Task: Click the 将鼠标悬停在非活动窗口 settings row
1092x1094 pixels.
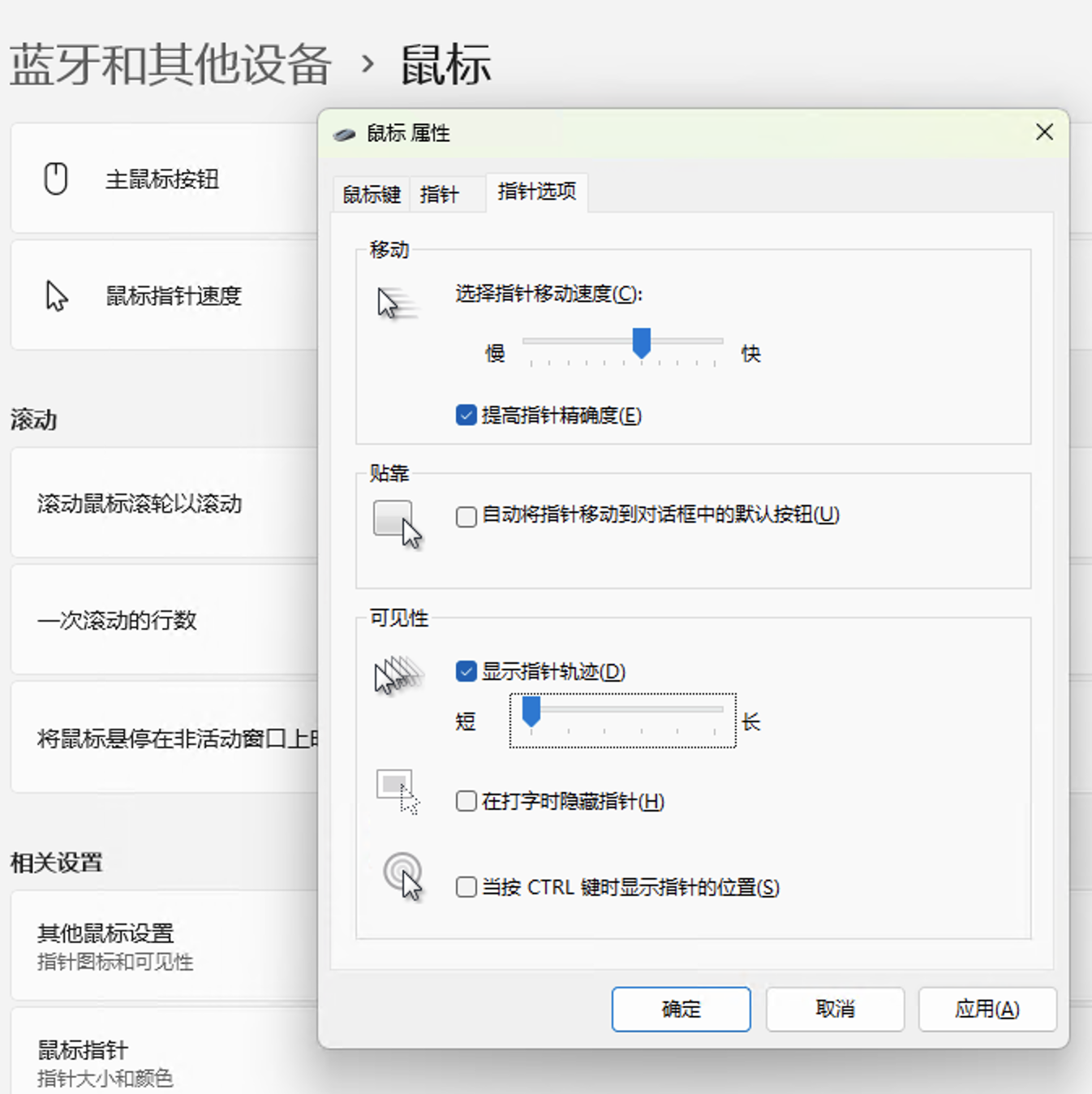Action: [x=165, y=738]
